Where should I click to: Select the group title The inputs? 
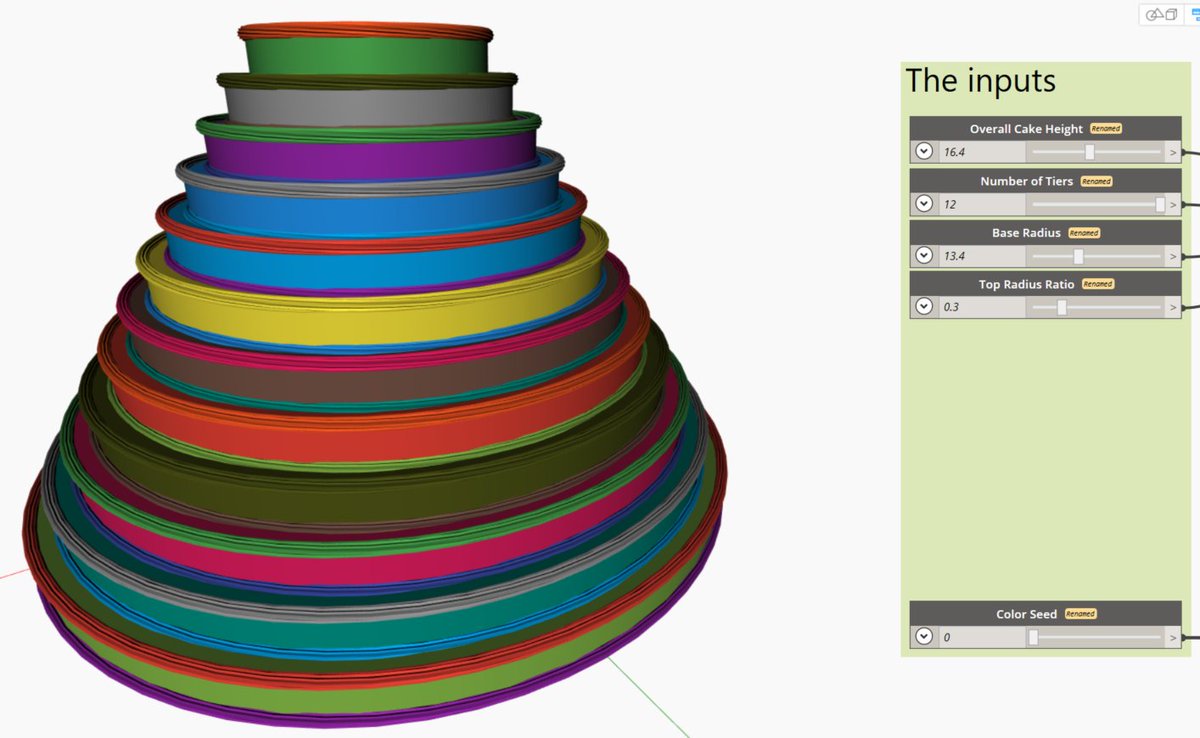point(980,81)
